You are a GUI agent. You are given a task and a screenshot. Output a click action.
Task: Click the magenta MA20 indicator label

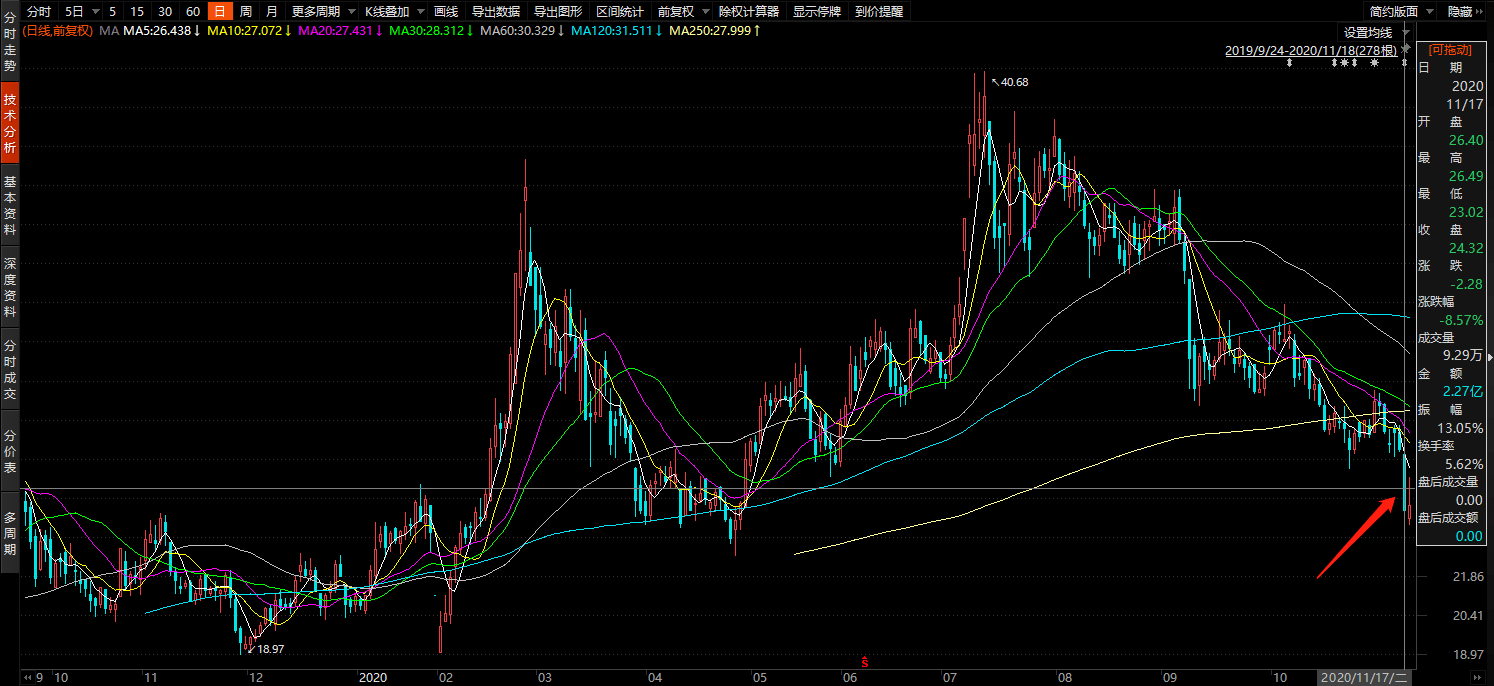[x=339, y=31]
